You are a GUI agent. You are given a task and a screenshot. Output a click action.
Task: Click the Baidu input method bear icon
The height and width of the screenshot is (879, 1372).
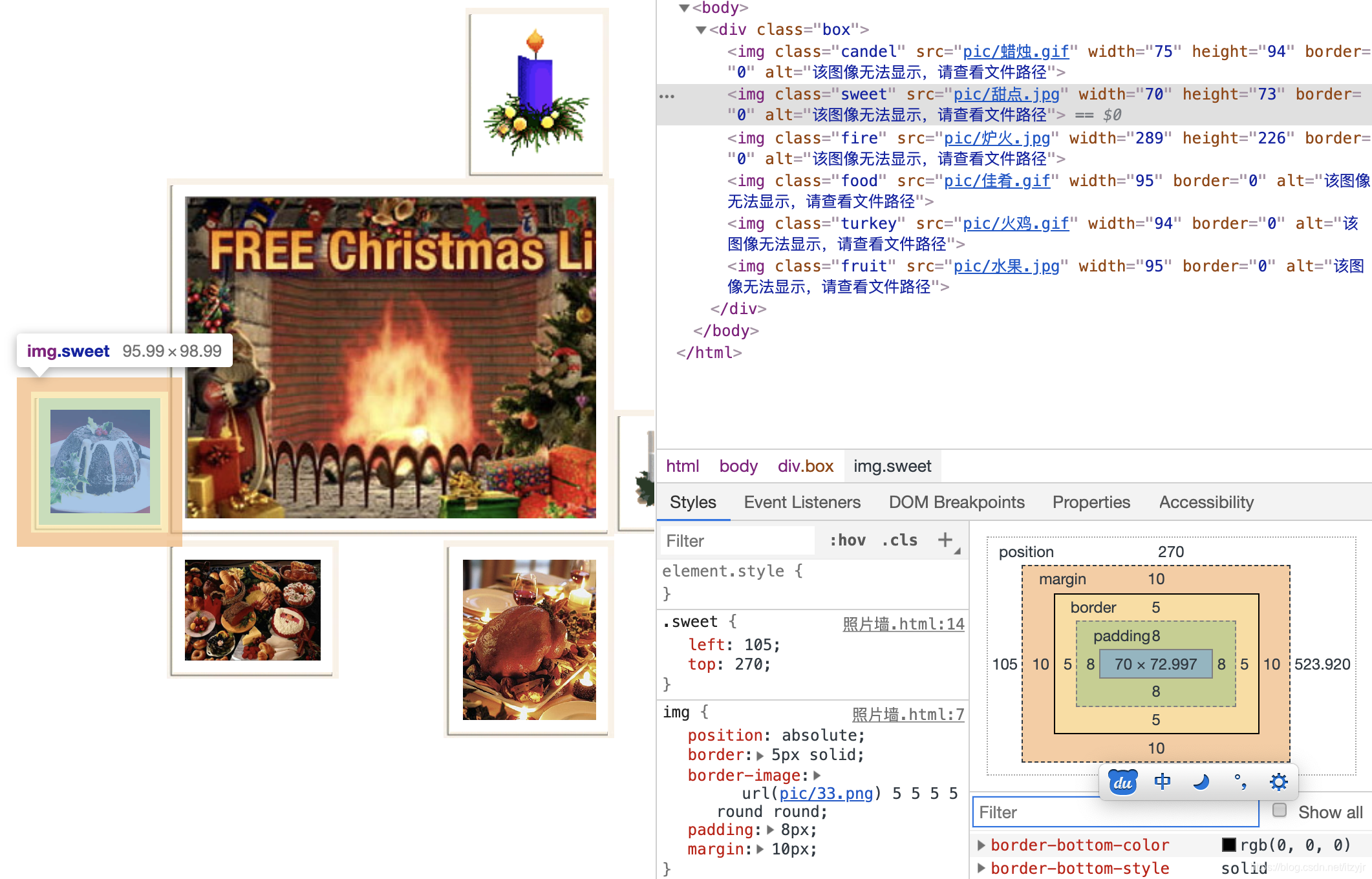click(1123, 782)
